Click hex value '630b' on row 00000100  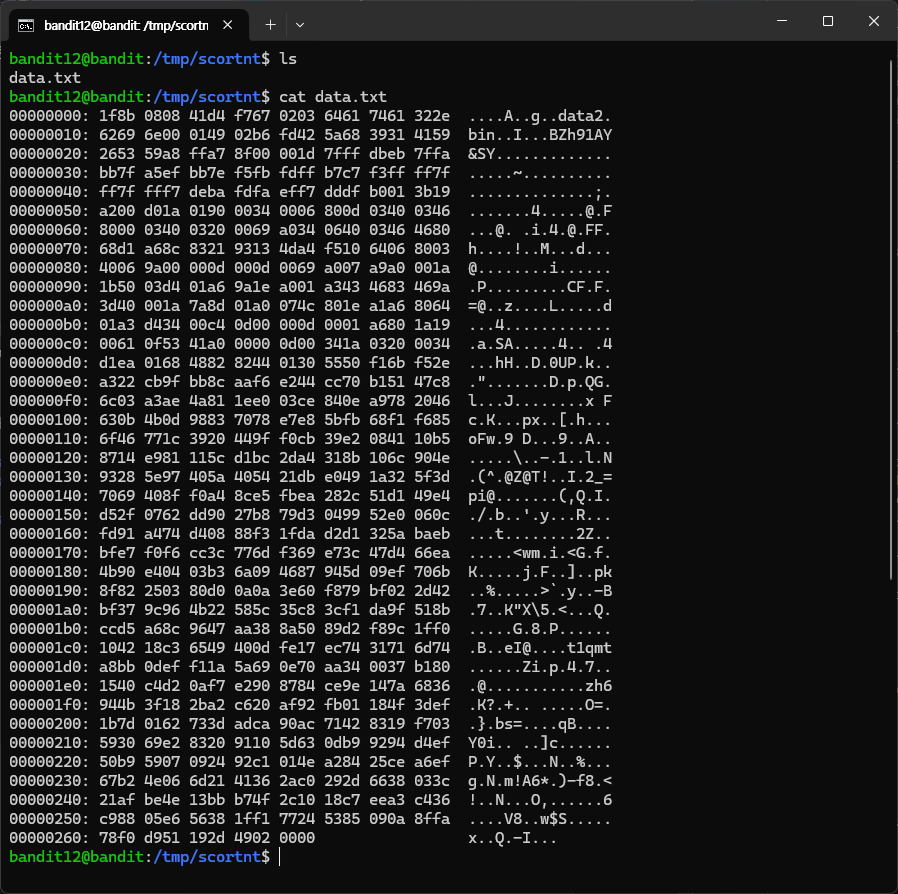point(117,420)
